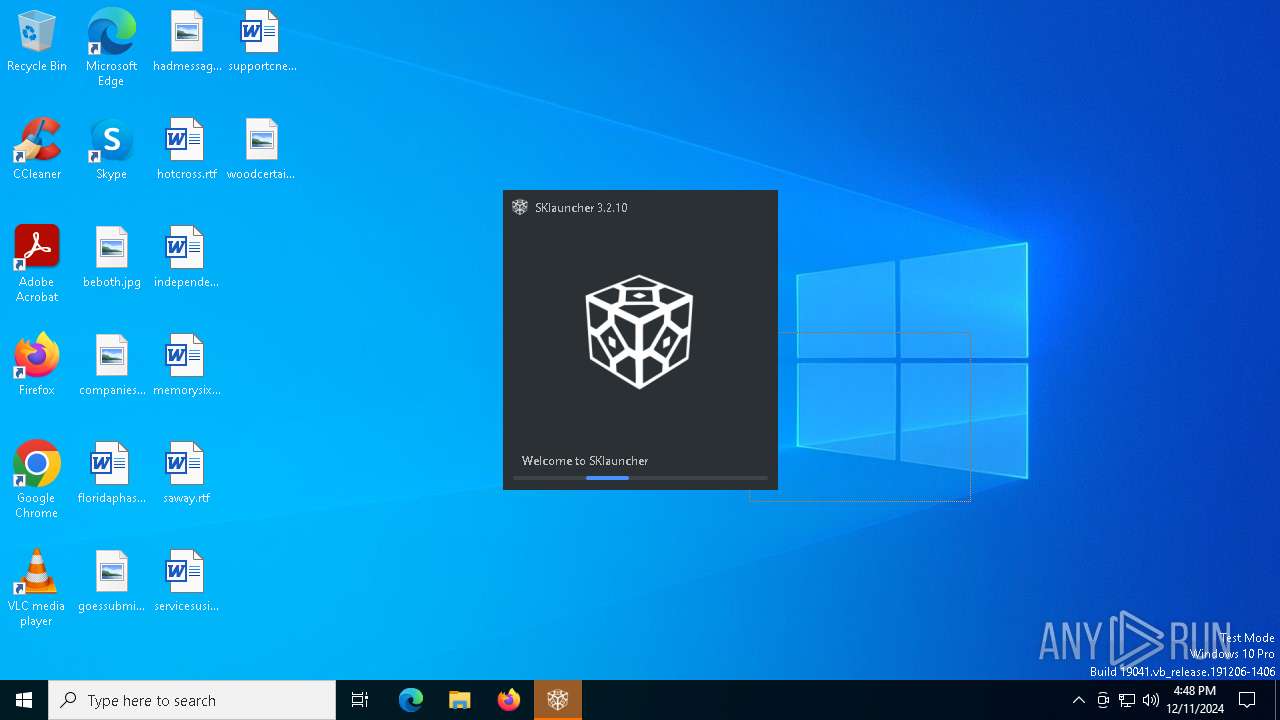Open the Recycle Bin desktop icon
Viewport: 1280px width, 720px height.
point(37,42)
